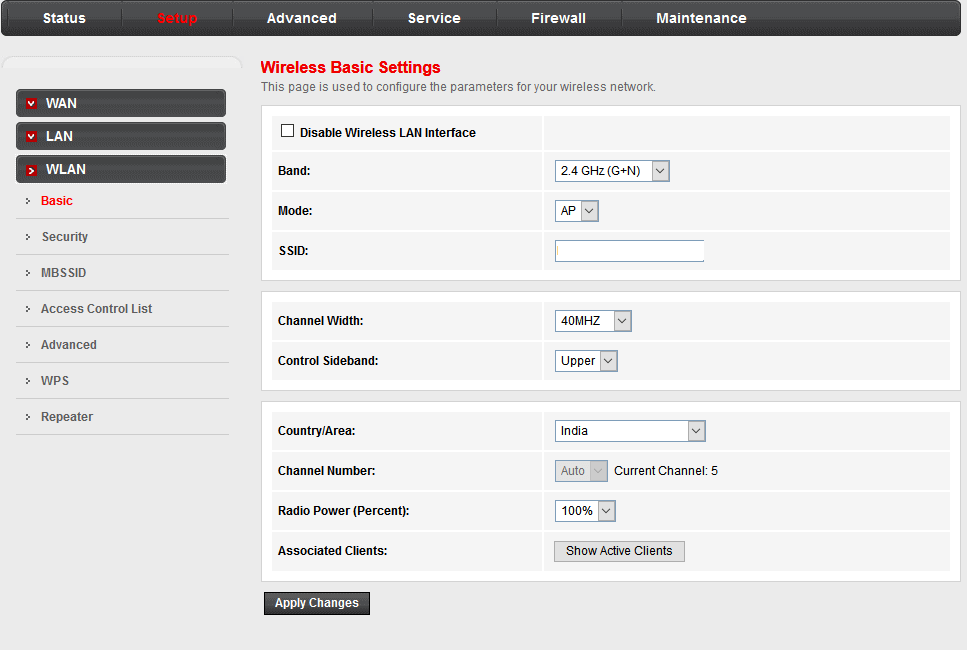Click the red arrow icon beside WAN
The height and width of the screenshot is (650, 967).
pos(32,104)
